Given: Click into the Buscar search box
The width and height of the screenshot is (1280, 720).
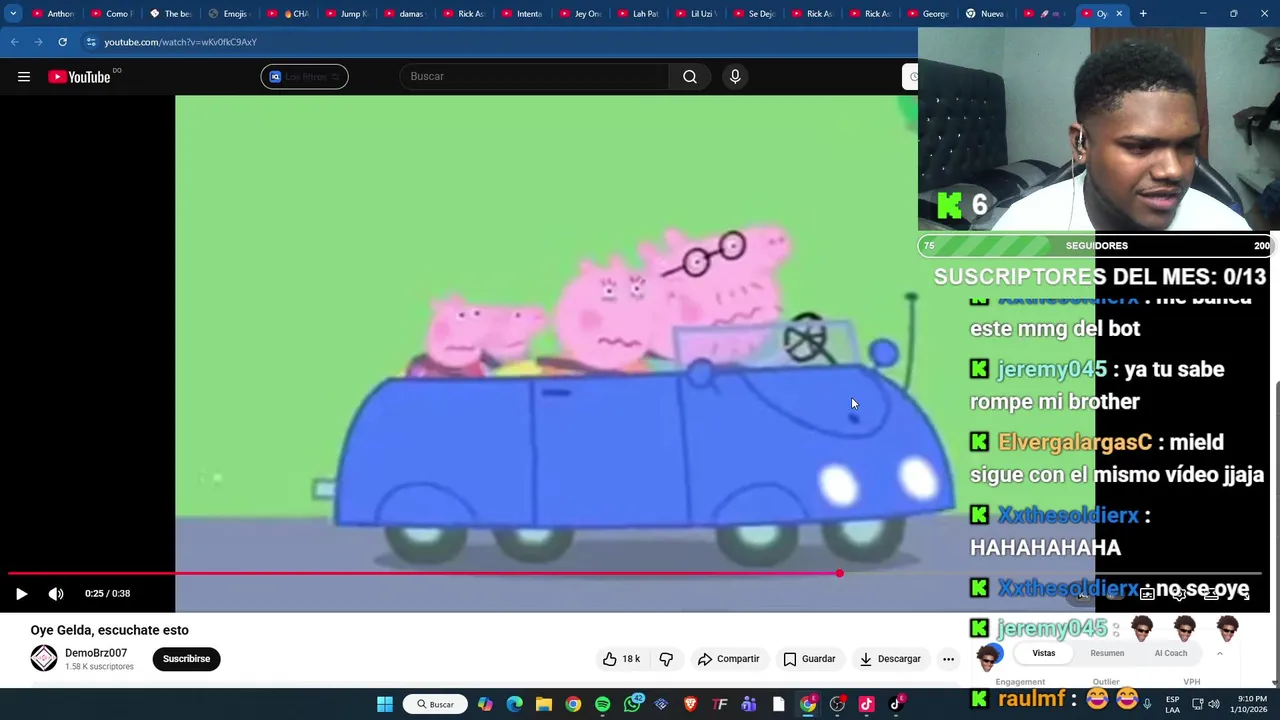Looking at the screenshot, I should 535,77.
